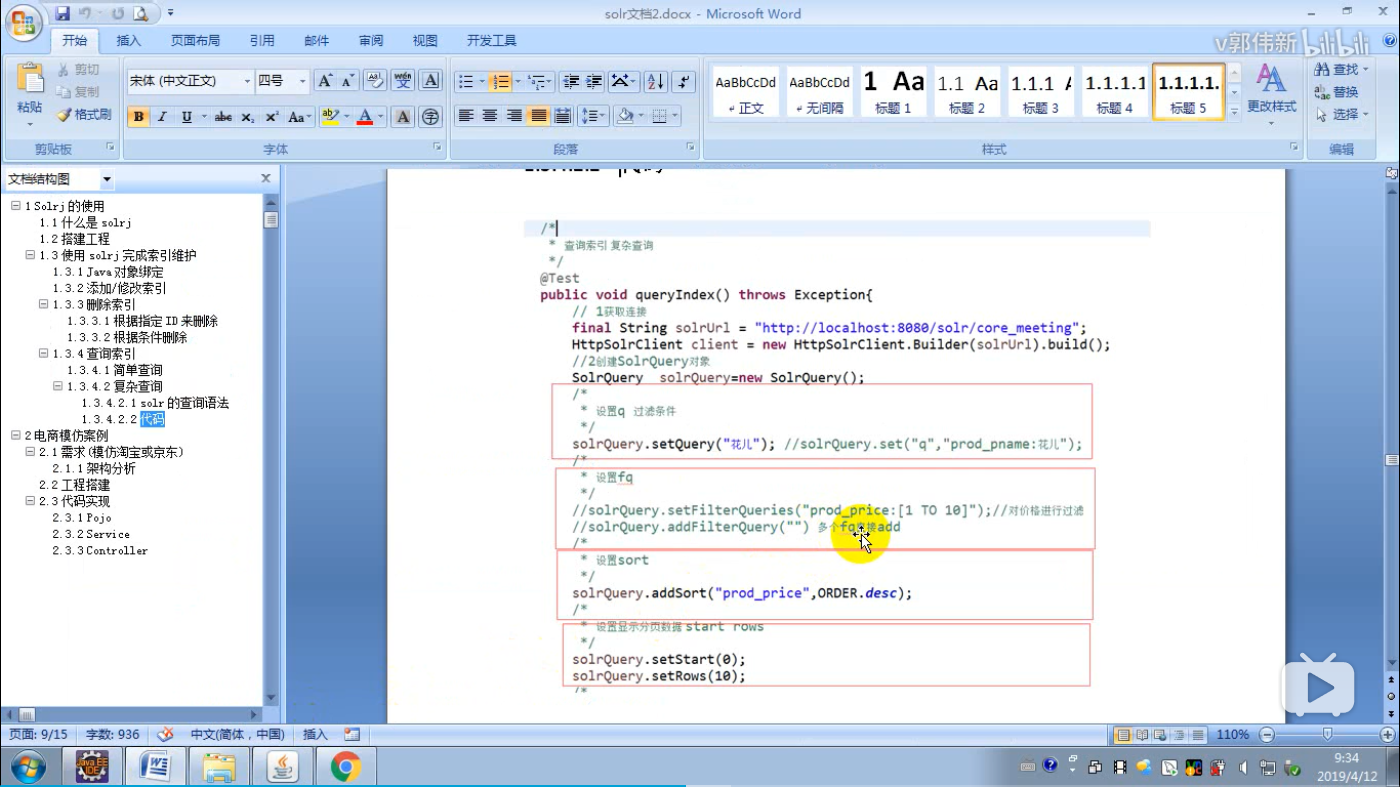Click the Save floppy disk icon
The image size is (1400, 787).
click(x=63, y=13)
